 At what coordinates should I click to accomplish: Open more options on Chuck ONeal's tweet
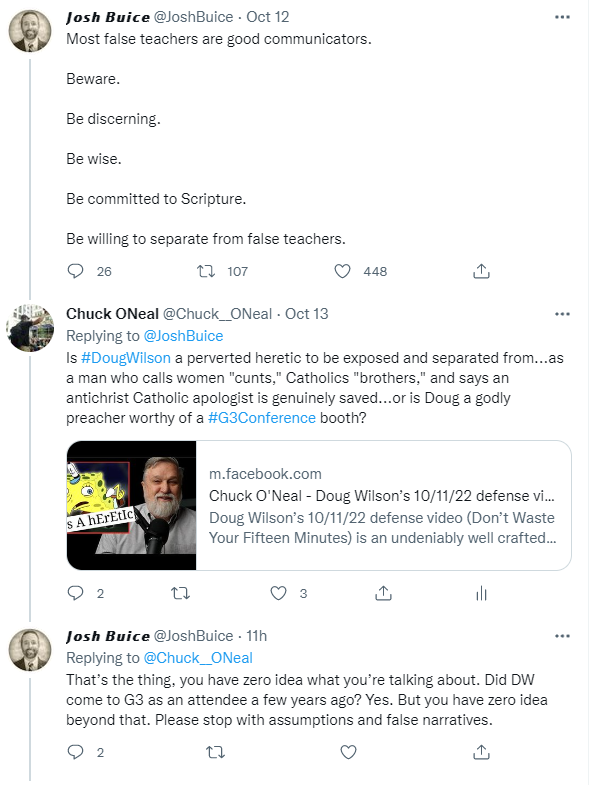(562, 314)
